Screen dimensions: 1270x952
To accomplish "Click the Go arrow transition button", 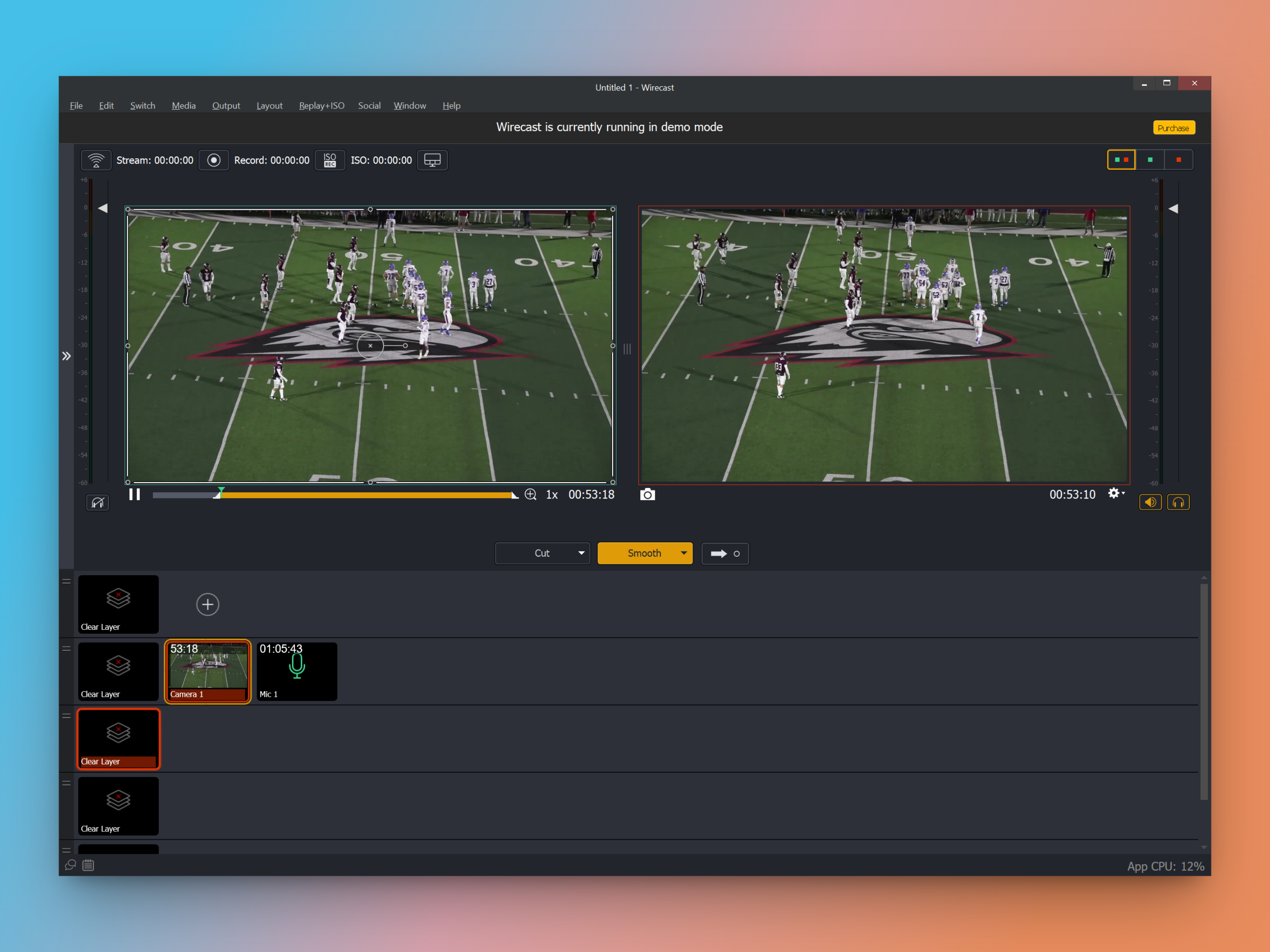I will 725,554.
